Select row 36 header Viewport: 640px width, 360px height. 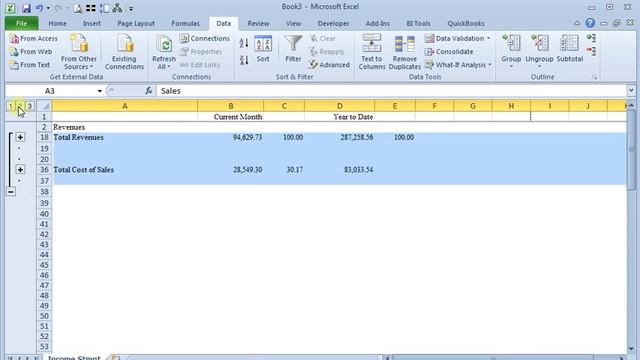coord(44,170)
